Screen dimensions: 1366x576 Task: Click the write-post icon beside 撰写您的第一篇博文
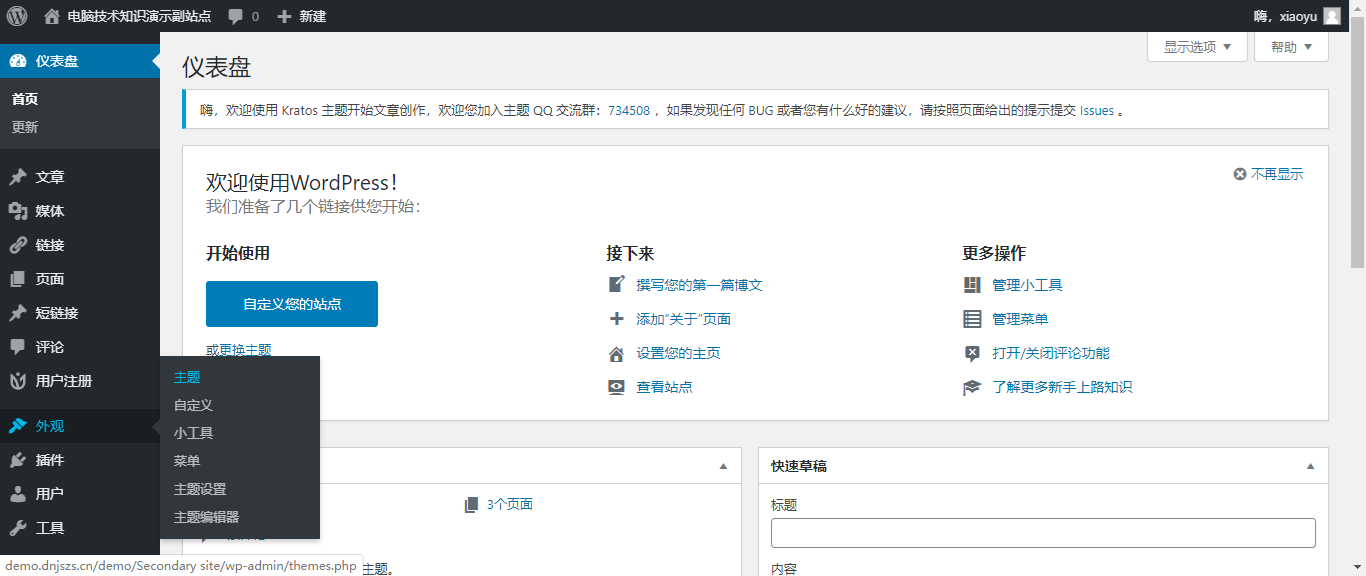click(x=616, y=285)
